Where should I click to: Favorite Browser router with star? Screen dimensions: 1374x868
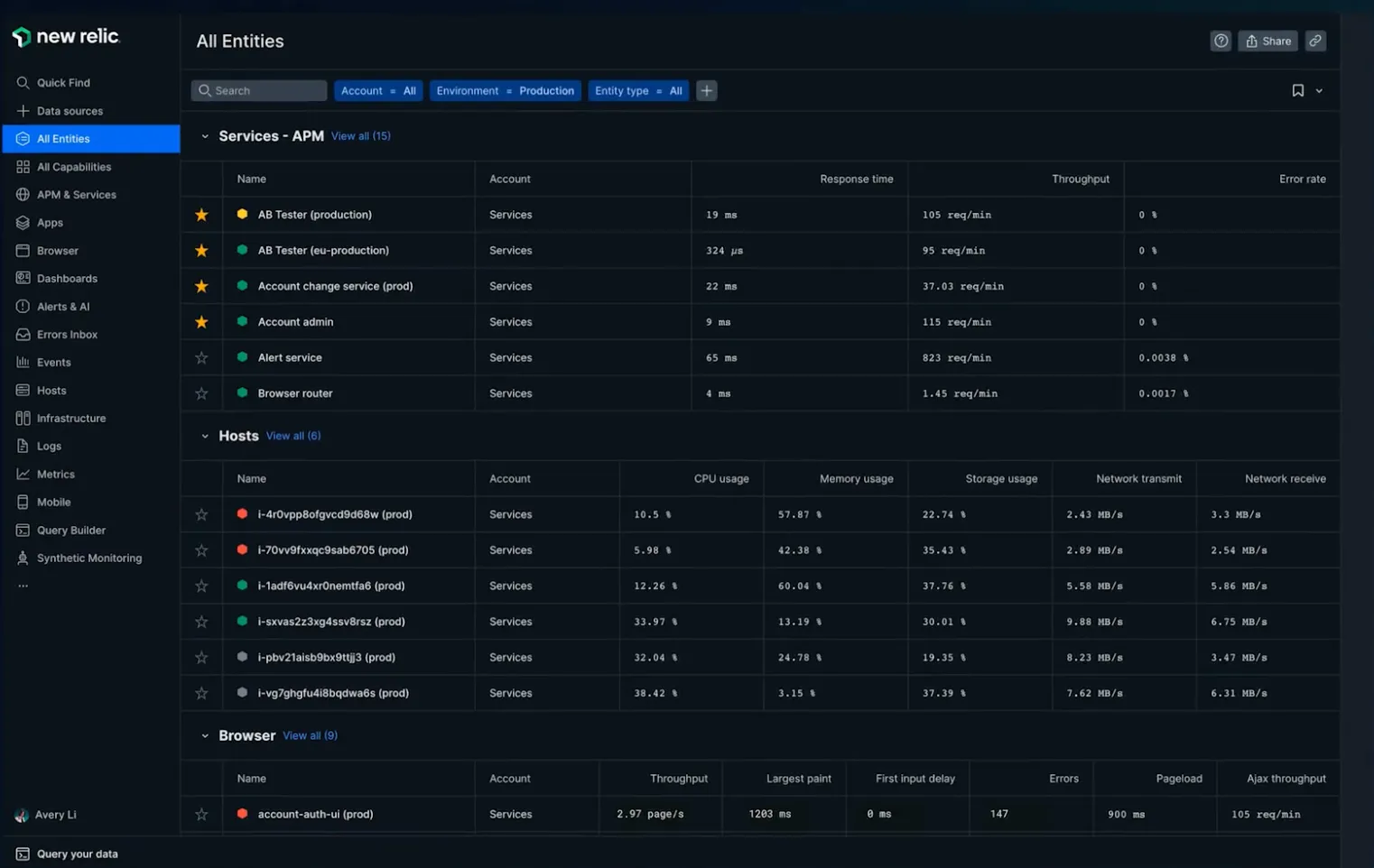point(201,393)
